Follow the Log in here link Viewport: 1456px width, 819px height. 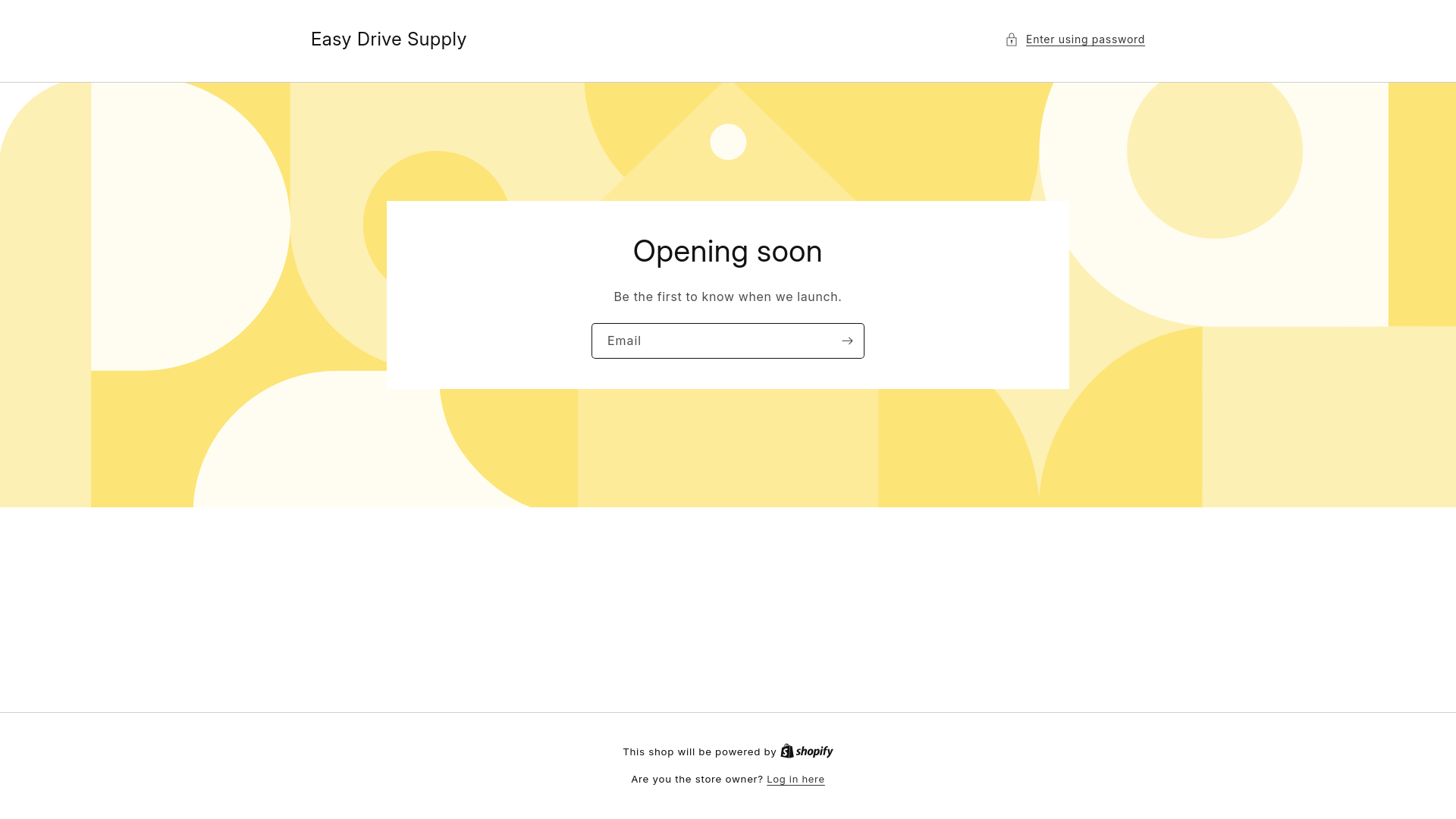click(795, 780)
